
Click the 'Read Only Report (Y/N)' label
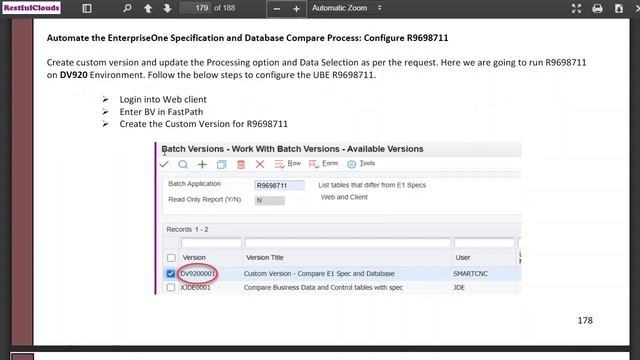[x=204, y=199]
